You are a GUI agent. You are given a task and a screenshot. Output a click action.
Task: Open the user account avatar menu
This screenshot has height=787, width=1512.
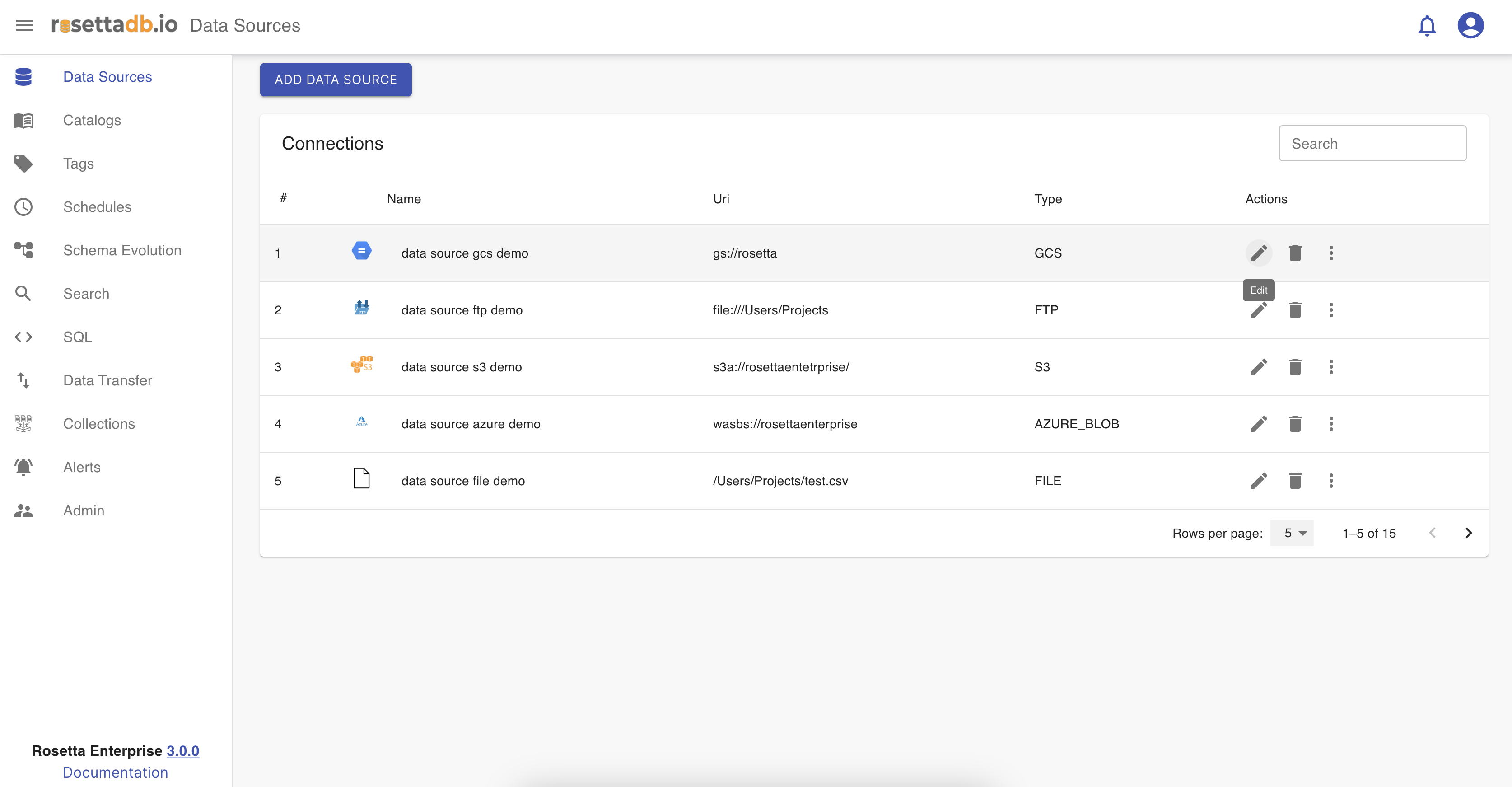click(x=1470, y=26)
